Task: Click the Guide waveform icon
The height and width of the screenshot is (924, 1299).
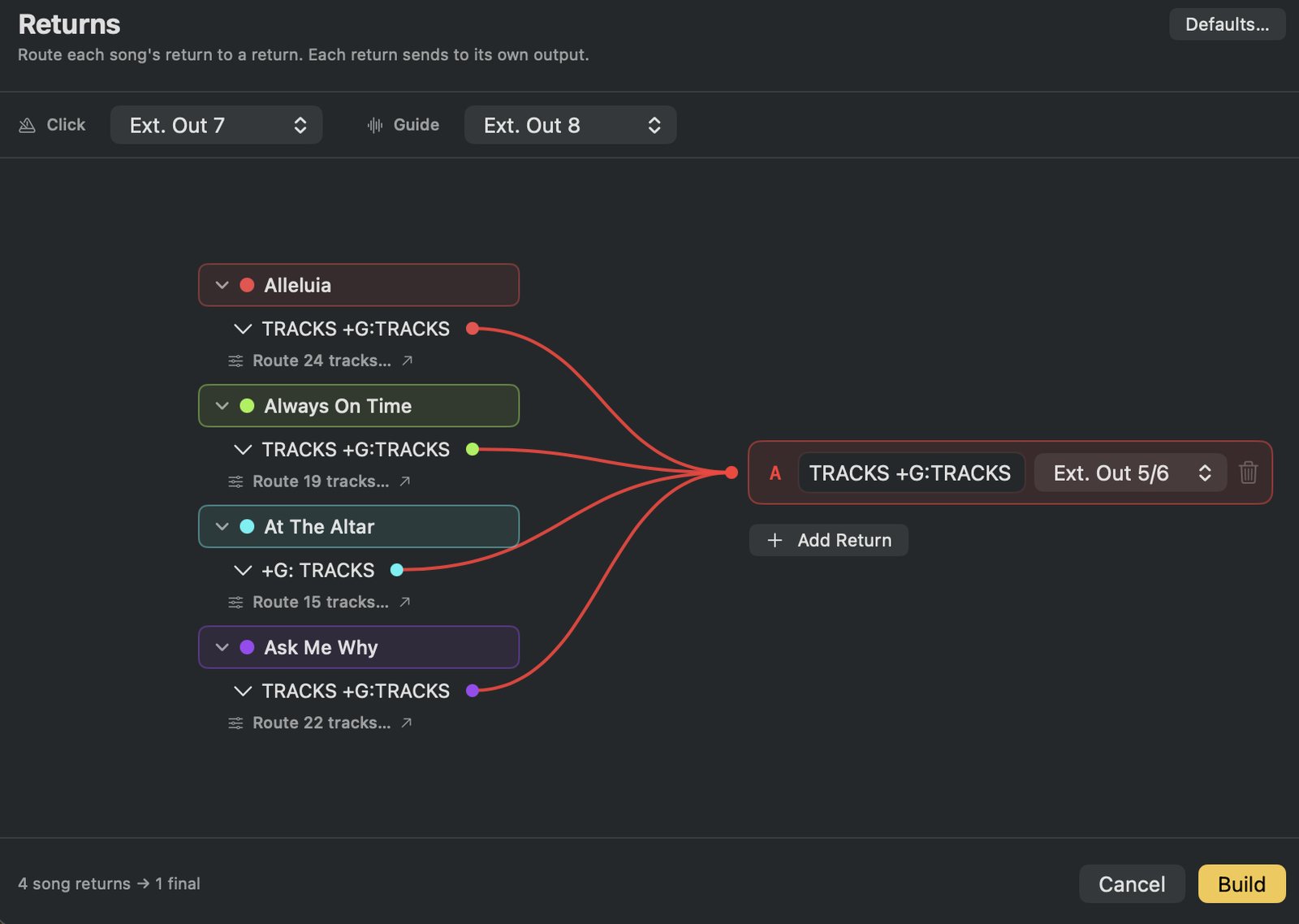Action: (x=374, y=125)
